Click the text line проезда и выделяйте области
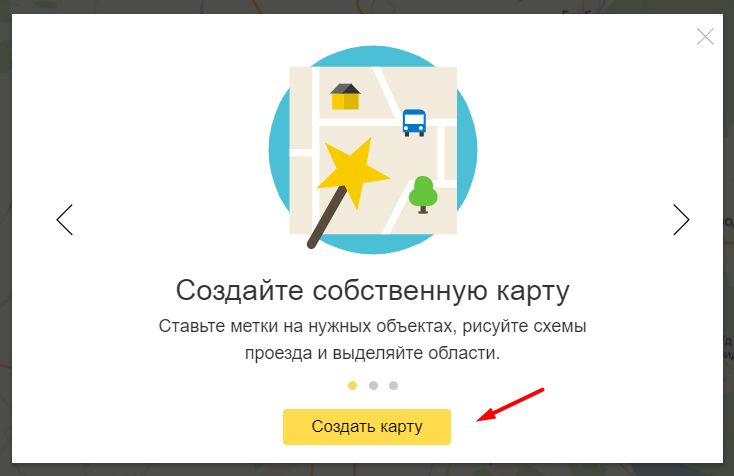 [x=372, y=353]
